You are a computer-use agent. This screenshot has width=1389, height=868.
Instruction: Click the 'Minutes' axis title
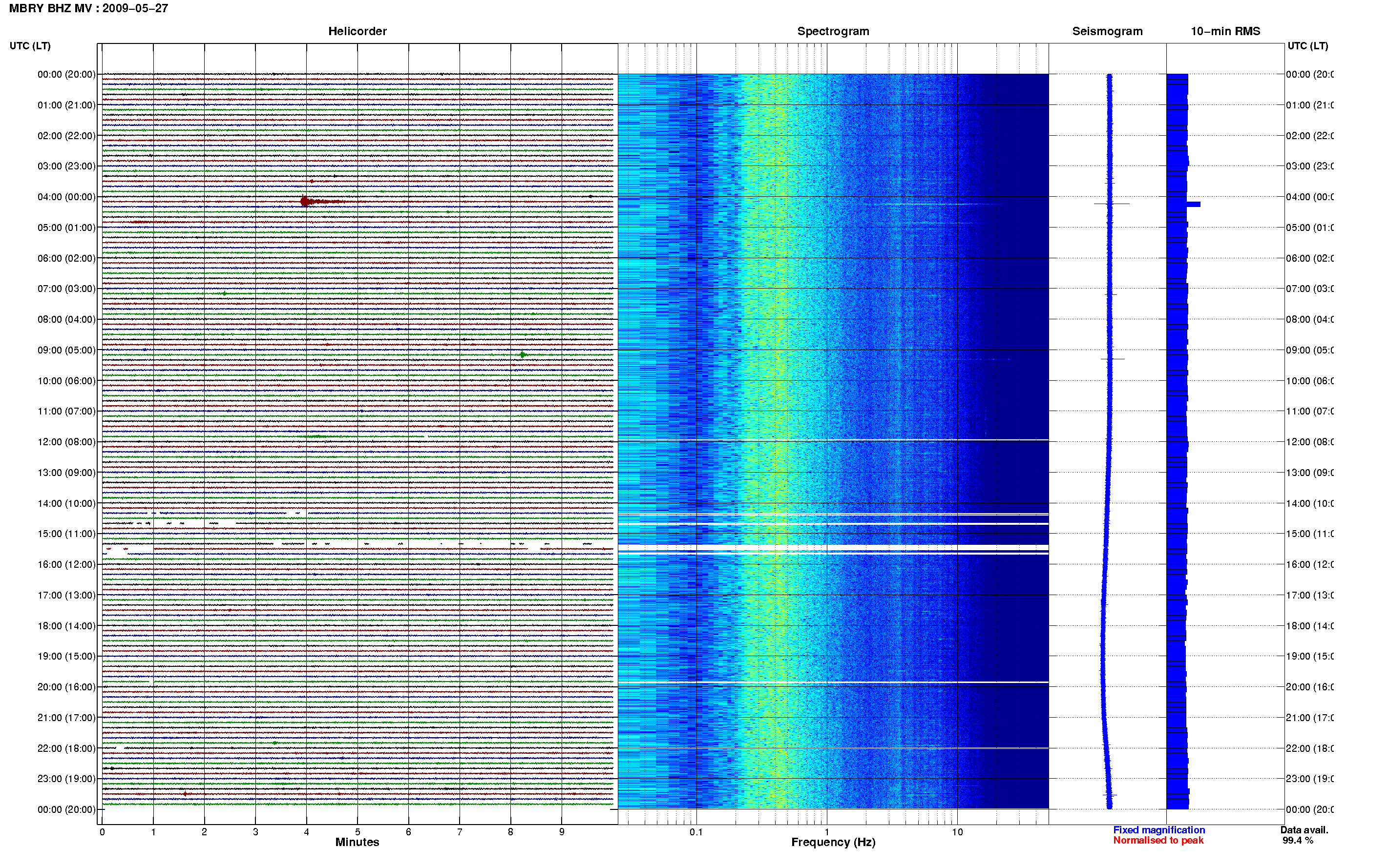(357, 842)
